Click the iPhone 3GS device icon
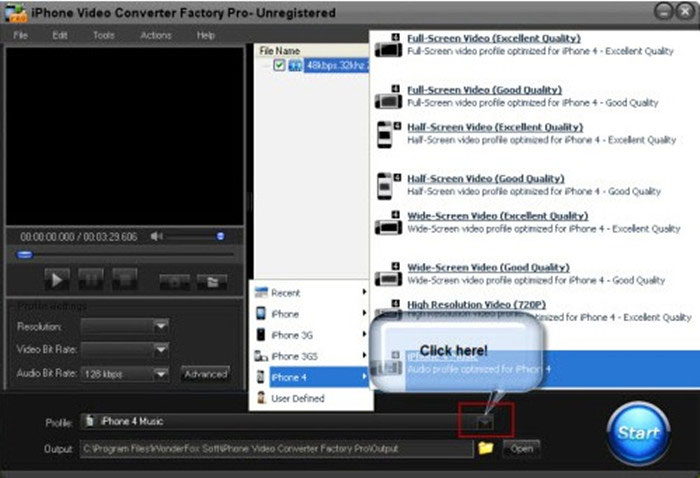This screenshot has width=700, height=478. 261,356
